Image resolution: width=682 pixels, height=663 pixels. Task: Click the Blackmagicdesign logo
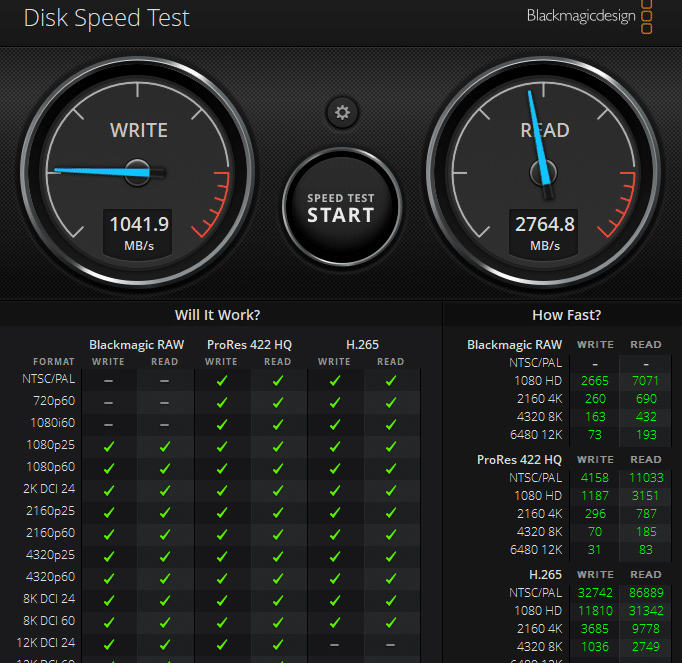click(589, 17)
